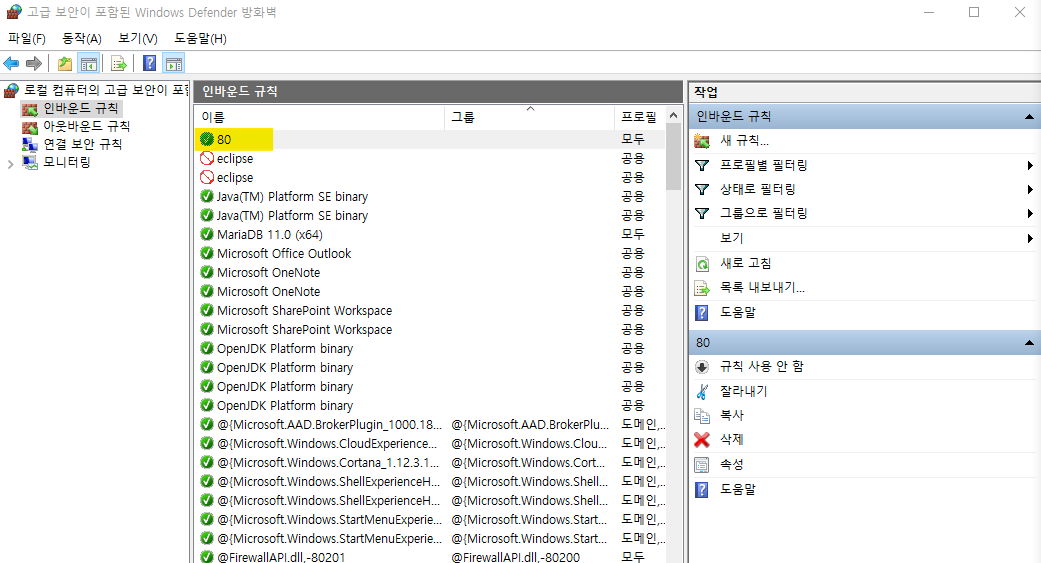The image size is (1041, 563).
Task: Click the blue Help toolbar icon
Action: point(150,64)
